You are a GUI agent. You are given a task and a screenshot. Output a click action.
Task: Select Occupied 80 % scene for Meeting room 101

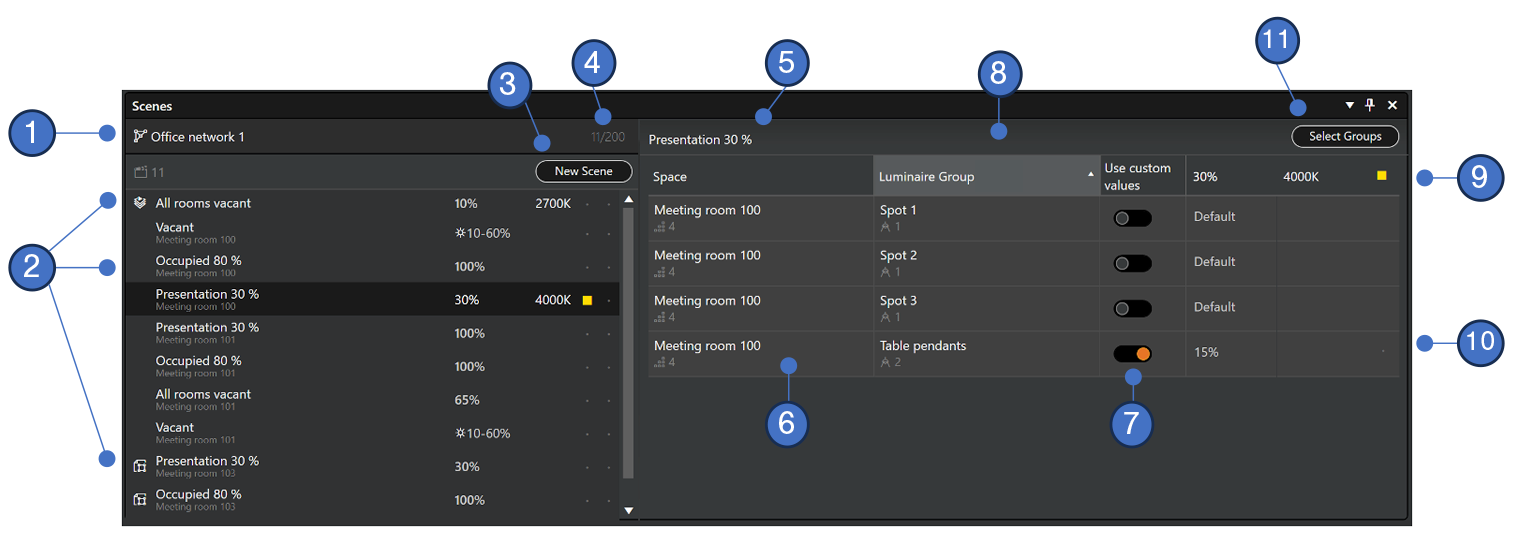372,366
